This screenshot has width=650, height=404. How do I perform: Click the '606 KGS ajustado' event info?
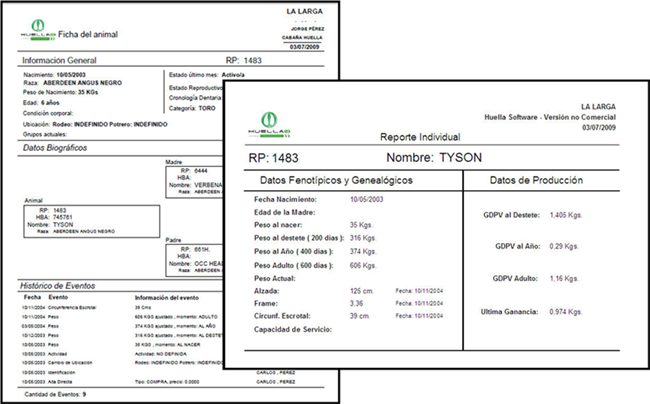point(176,317)
